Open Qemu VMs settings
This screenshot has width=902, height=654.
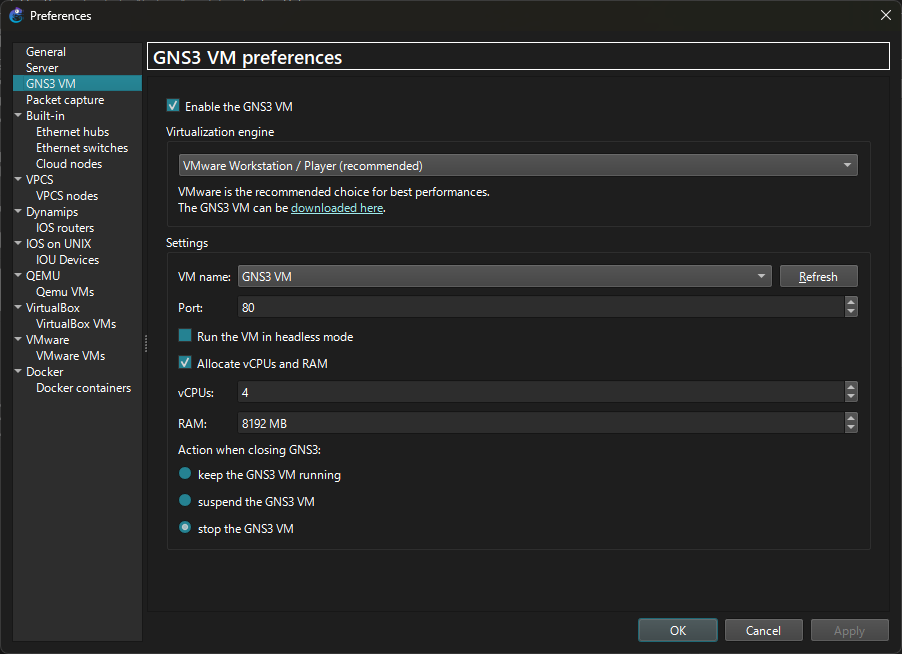tap(65, 292)
